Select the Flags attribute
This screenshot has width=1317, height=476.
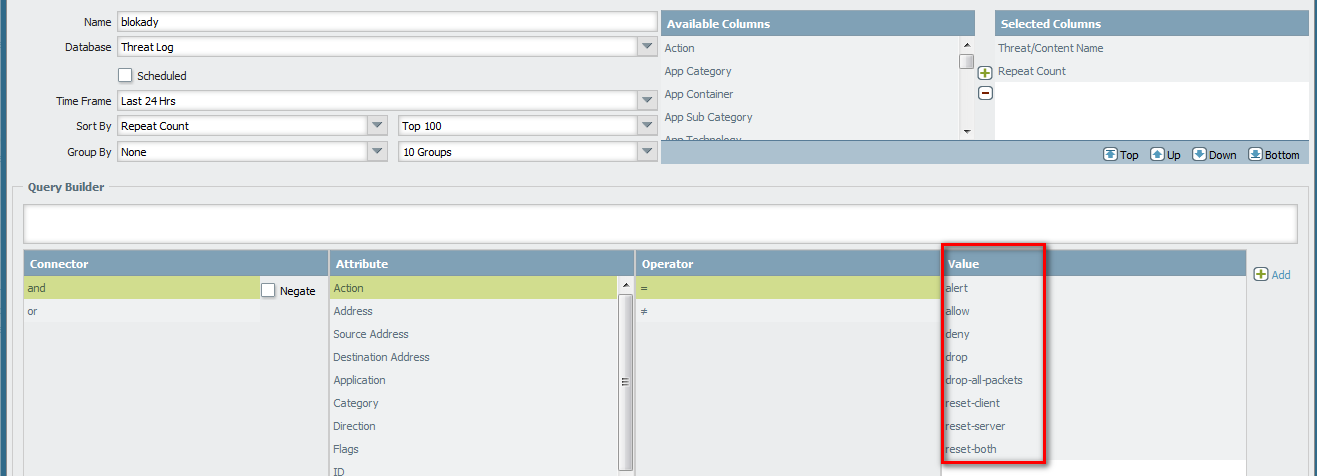[474, 449]
